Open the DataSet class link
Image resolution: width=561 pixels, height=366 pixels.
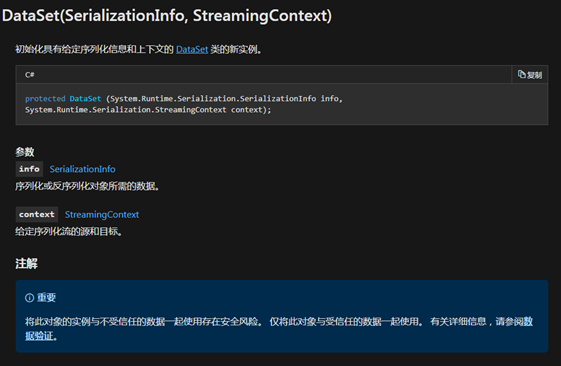click(x=192, y=49)
